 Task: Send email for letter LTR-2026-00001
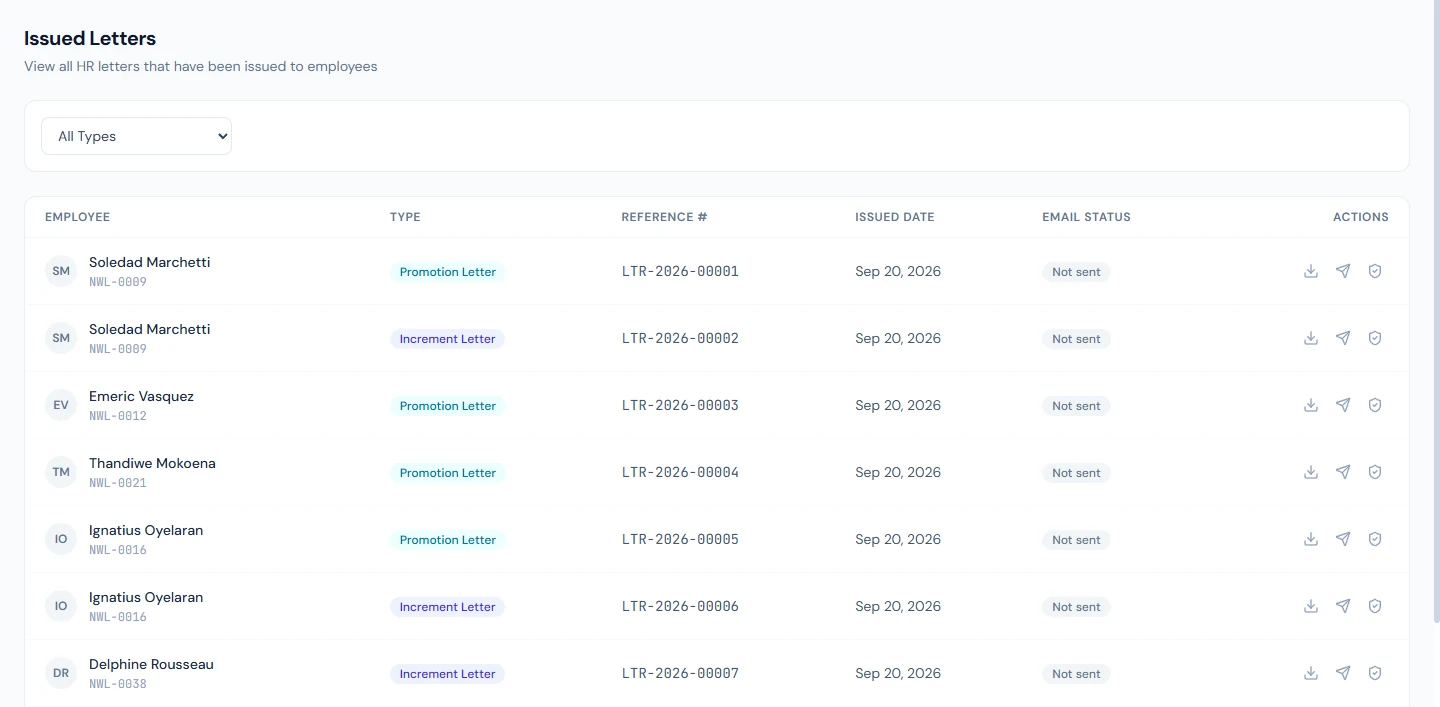tap(1343, 271)
